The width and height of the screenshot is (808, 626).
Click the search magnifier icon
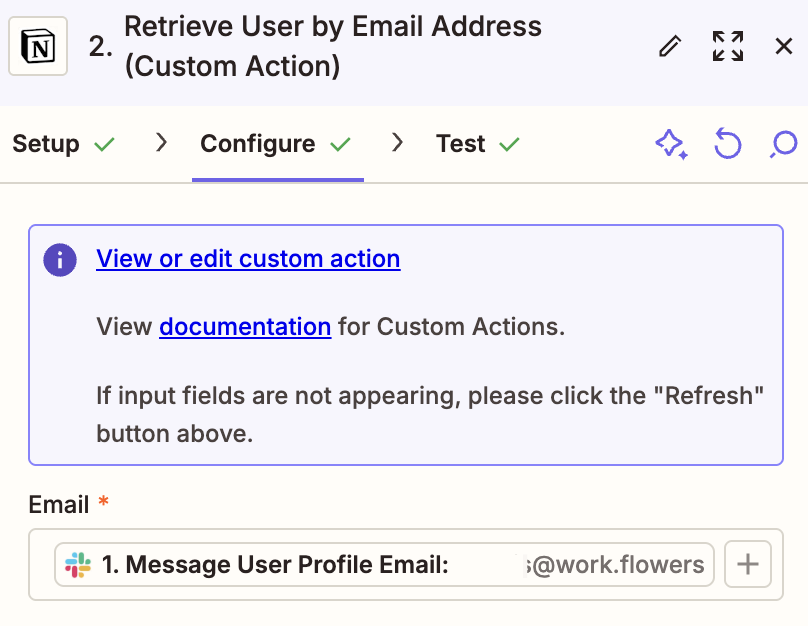click(783, 145)
